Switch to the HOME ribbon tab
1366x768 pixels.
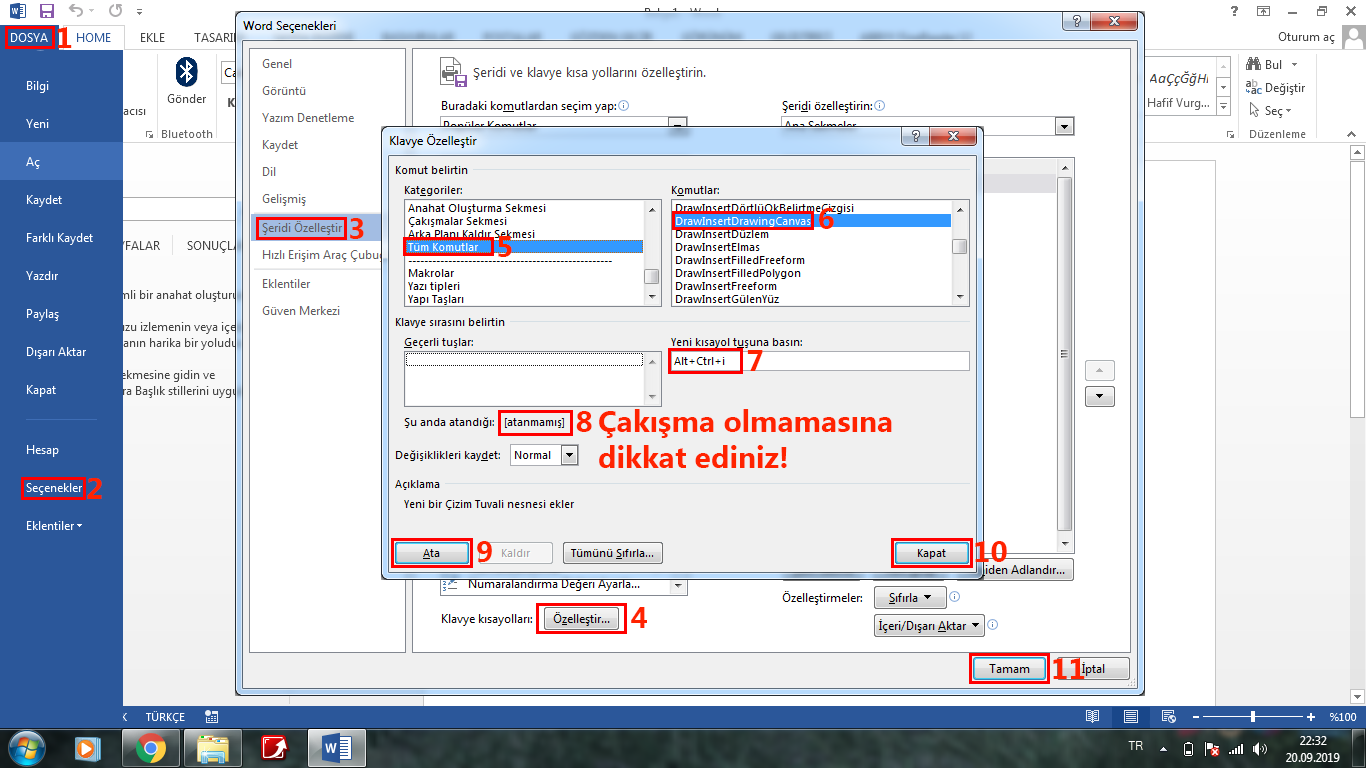coord(94,38)
